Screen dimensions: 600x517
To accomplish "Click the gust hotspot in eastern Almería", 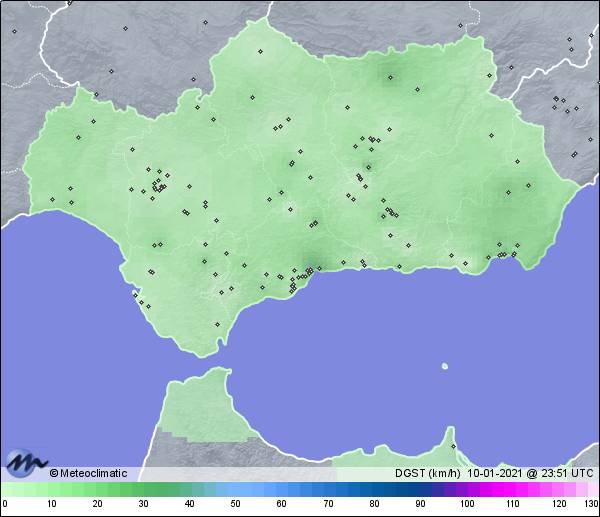I will click(x=527, y=186).
